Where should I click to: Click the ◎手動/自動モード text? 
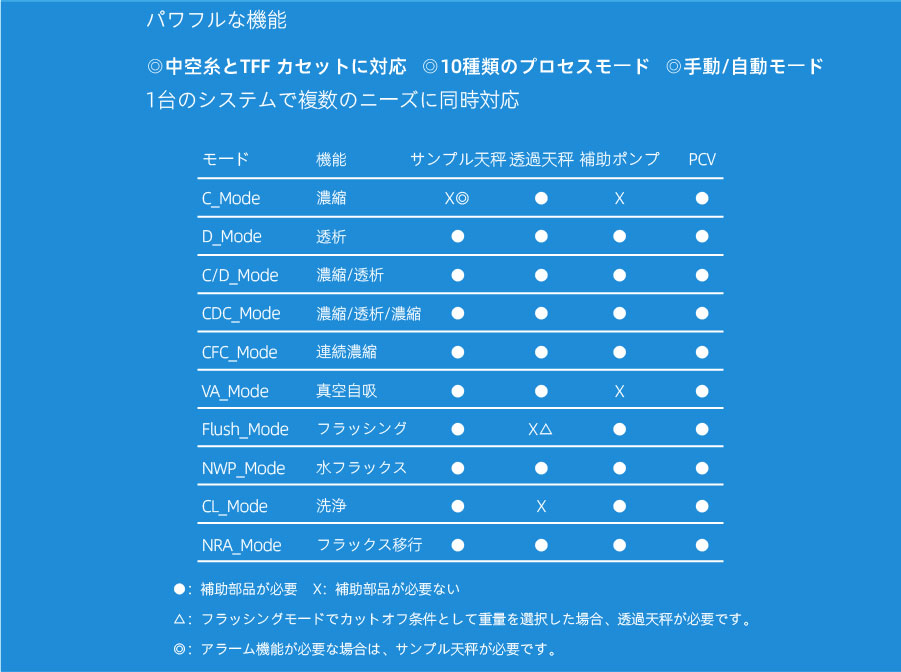coord(744,66)
